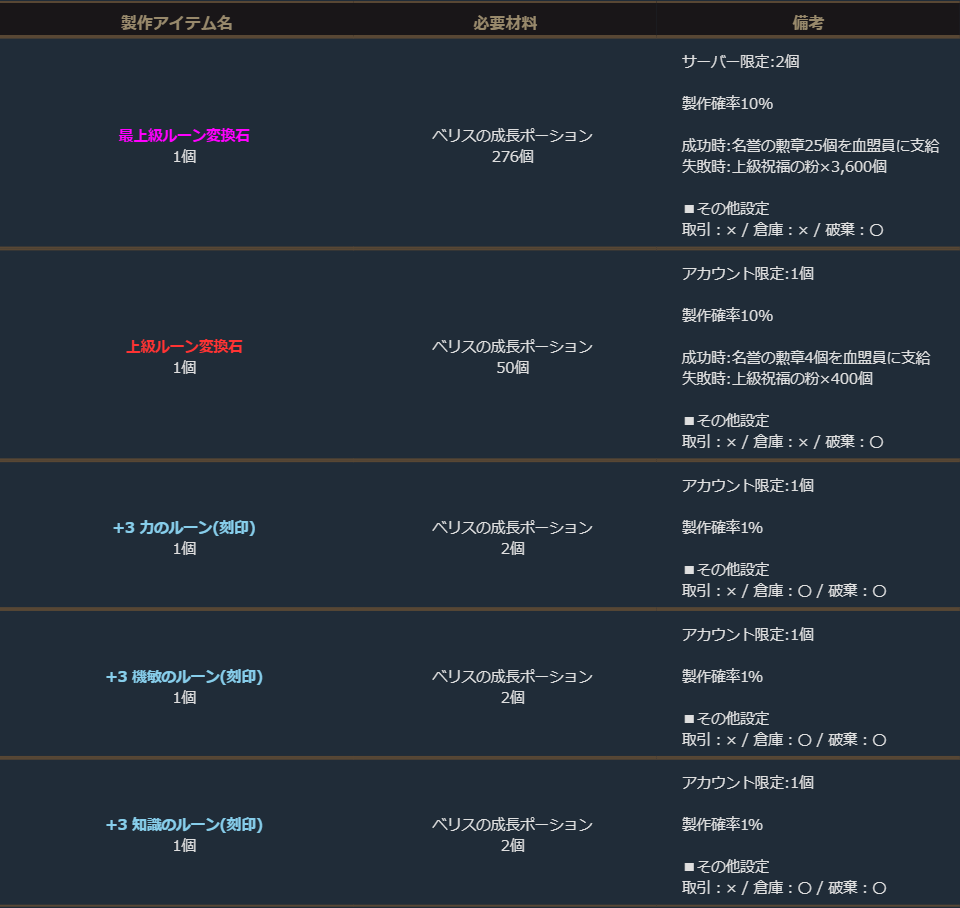Open the +3 知識のルーン(刻印) item
960x908 pixels.
click(x=184, y=825)
